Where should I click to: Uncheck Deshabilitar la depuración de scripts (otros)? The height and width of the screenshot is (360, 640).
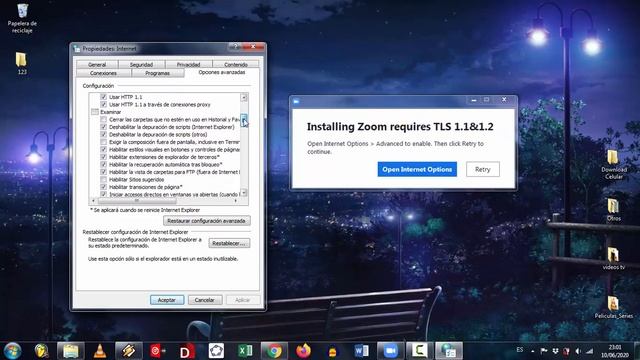click(104, 134)
